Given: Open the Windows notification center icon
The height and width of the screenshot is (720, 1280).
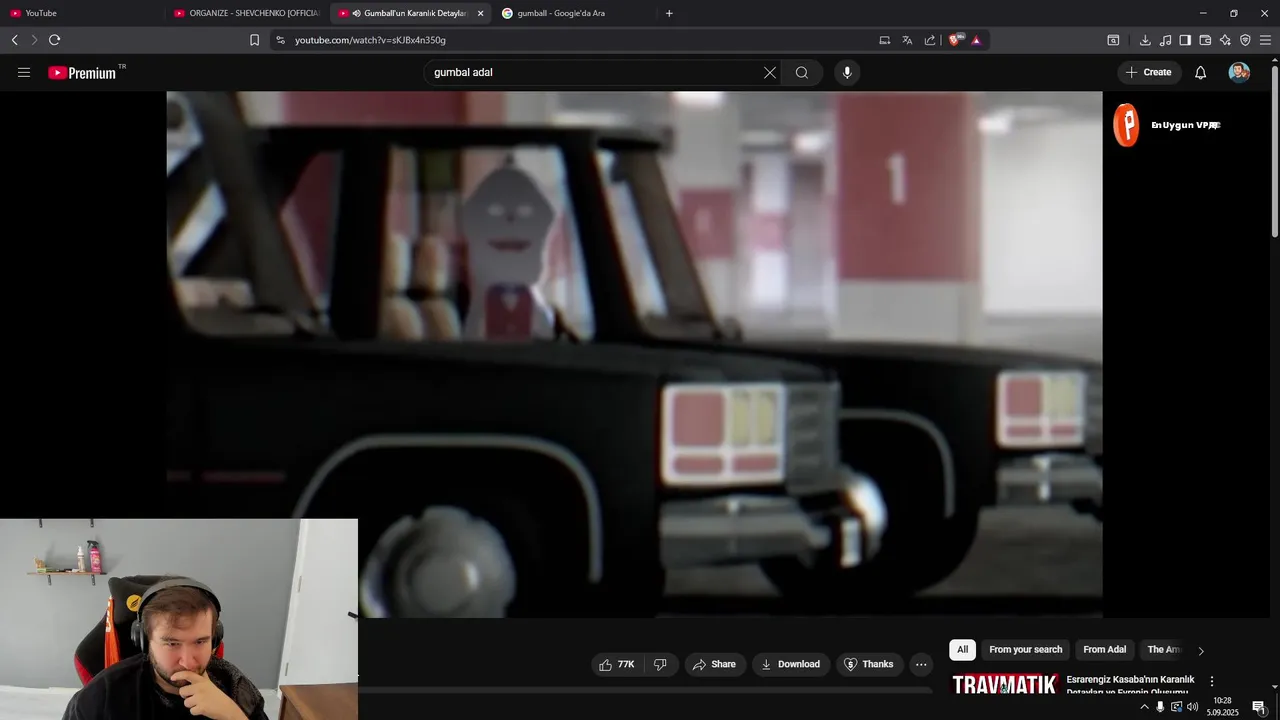Looking at the screenshot, I should [x=1259, y=707].
